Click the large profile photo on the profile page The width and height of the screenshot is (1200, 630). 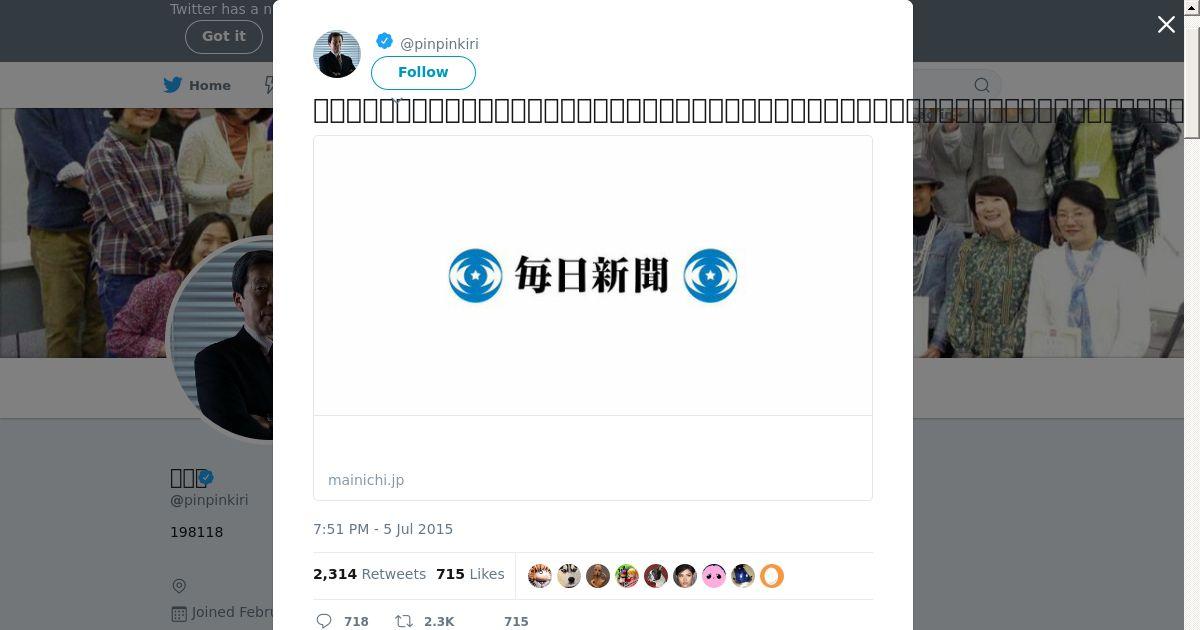click(222, 338)
